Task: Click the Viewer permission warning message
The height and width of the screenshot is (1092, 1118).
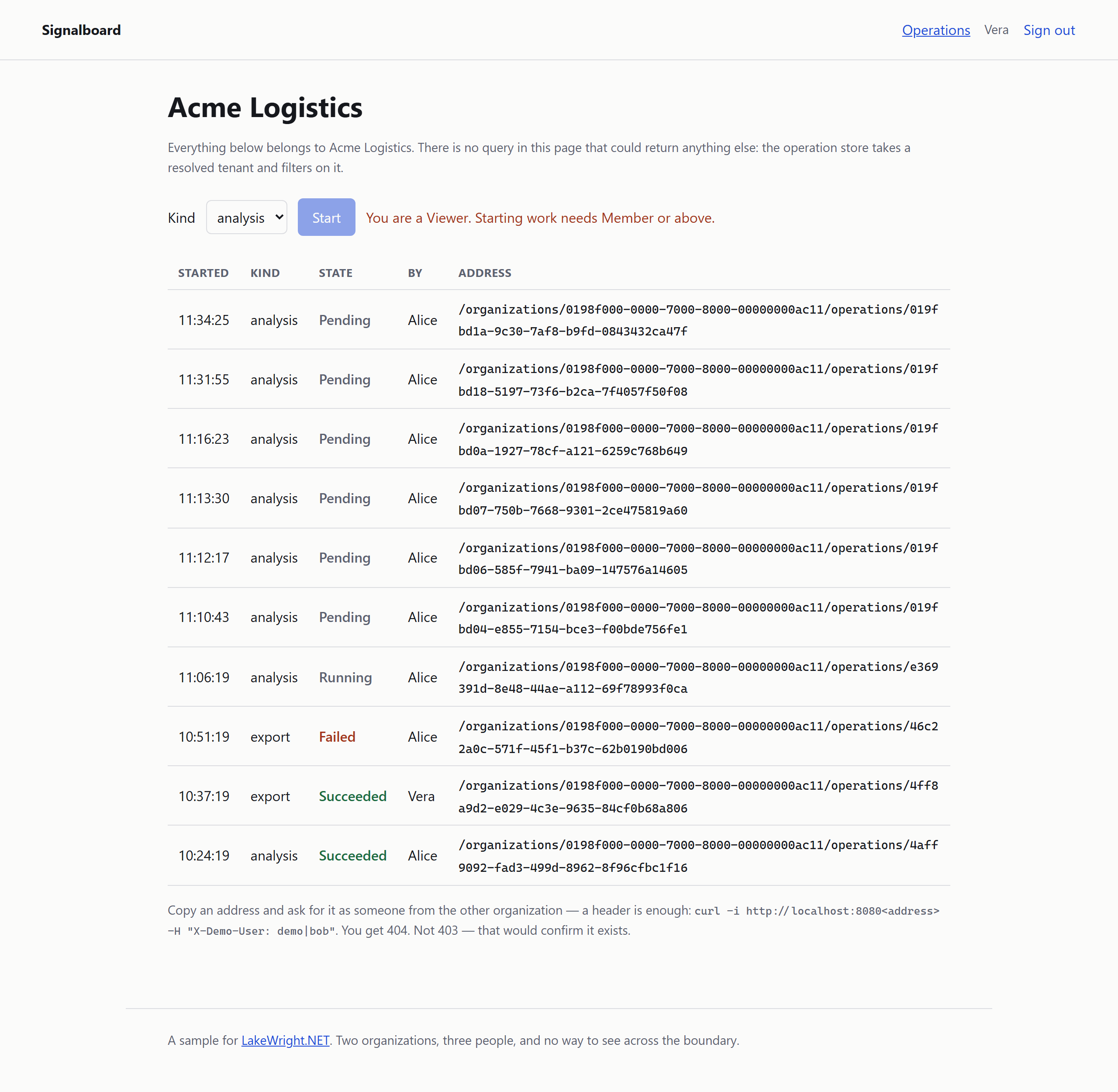Action: [540, 218]
